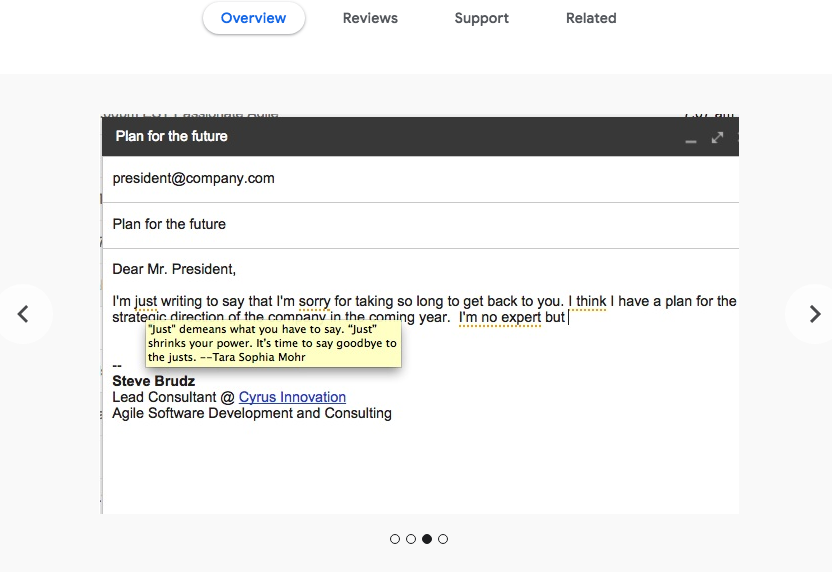This screenshot has height=572, width=832.
Task: Click the "Dear Mr. President," greeting line
Action: click(174, 269)
